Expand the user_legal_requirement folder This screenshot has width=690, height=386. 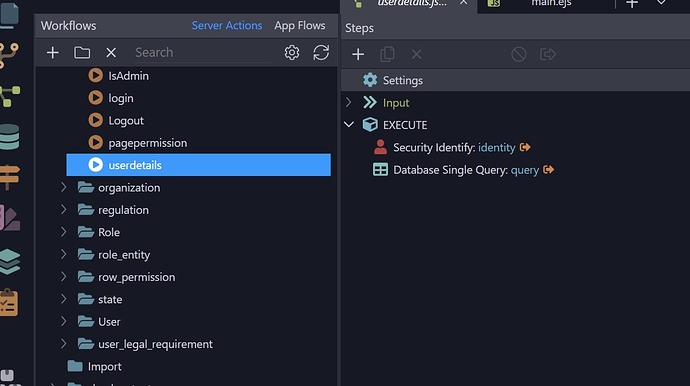tap(64, 344)
